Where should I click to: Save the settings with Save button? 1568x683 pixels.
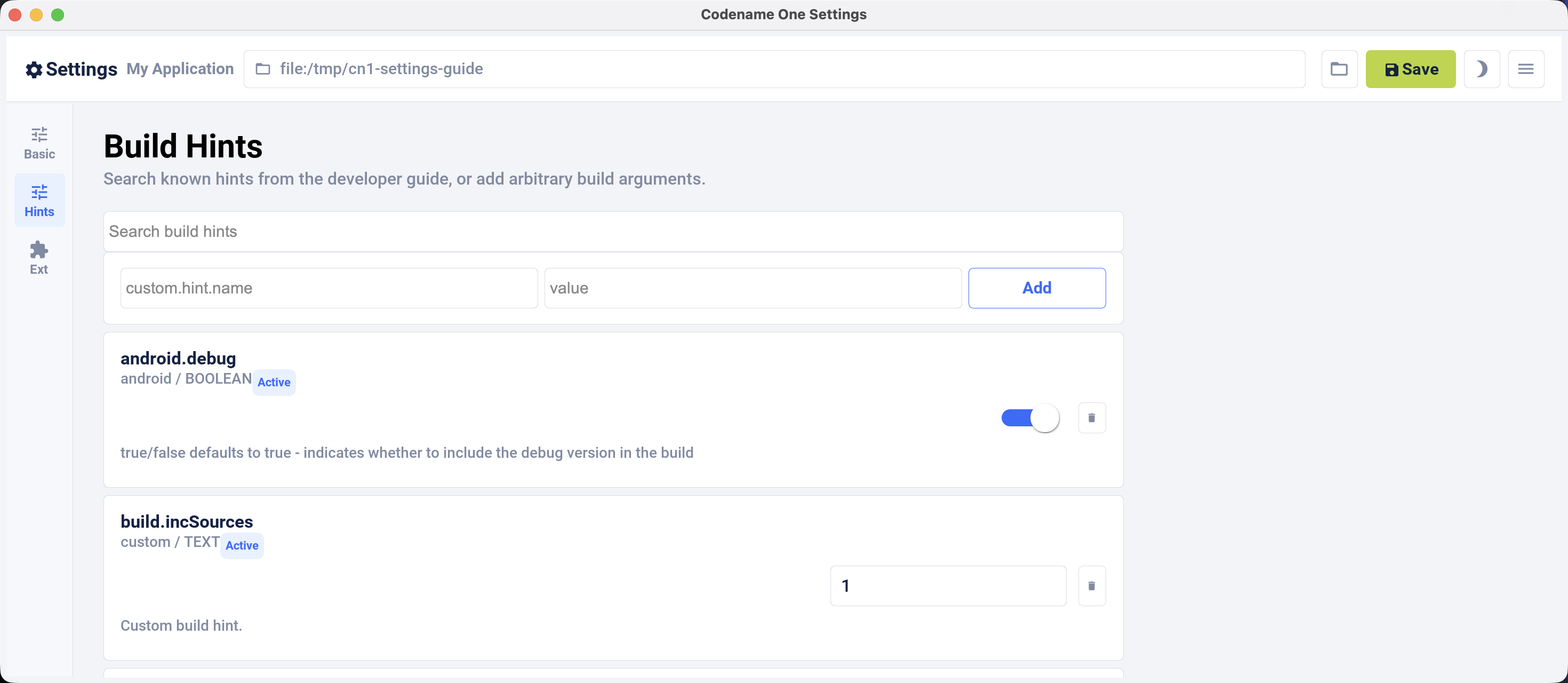1410,69
